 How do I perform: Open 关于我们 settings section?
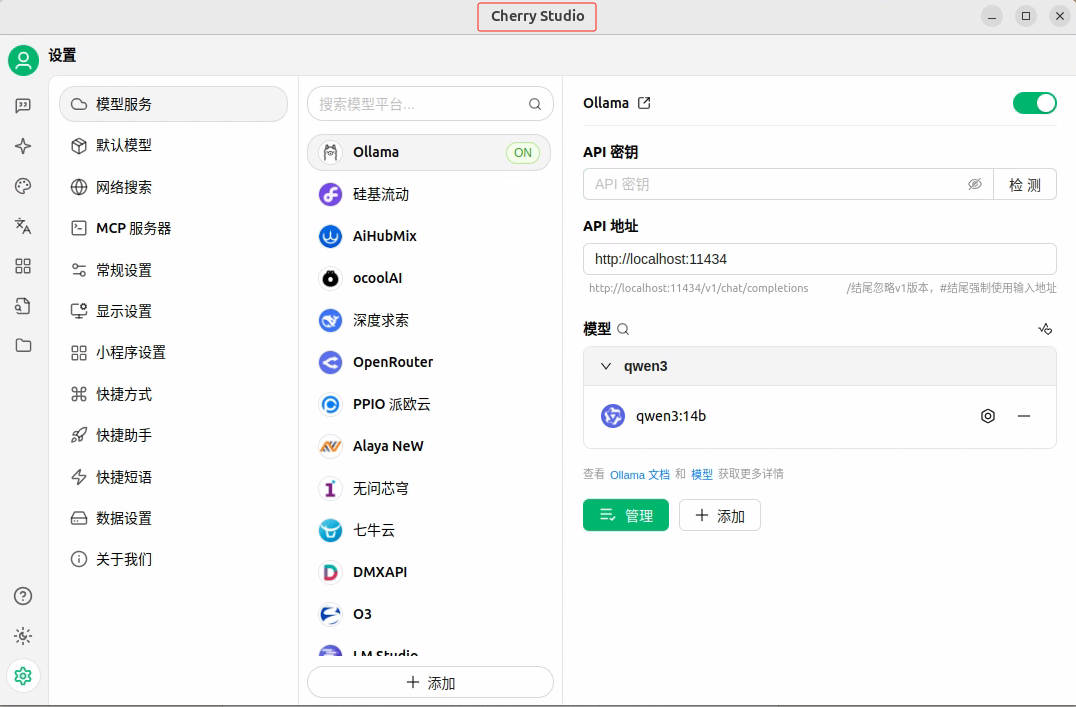point(174,559)
